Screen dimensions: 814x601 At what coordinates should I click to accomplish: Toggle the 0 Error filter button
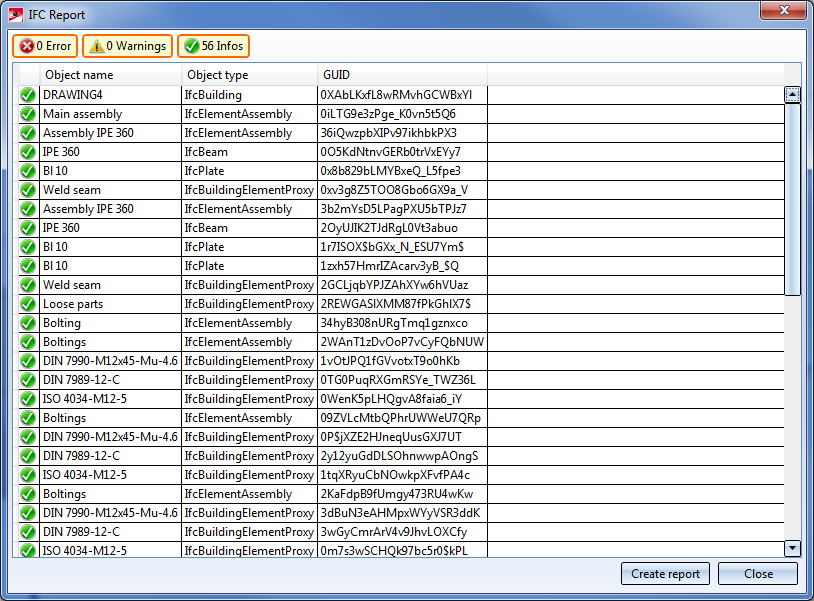click(45, 46)
